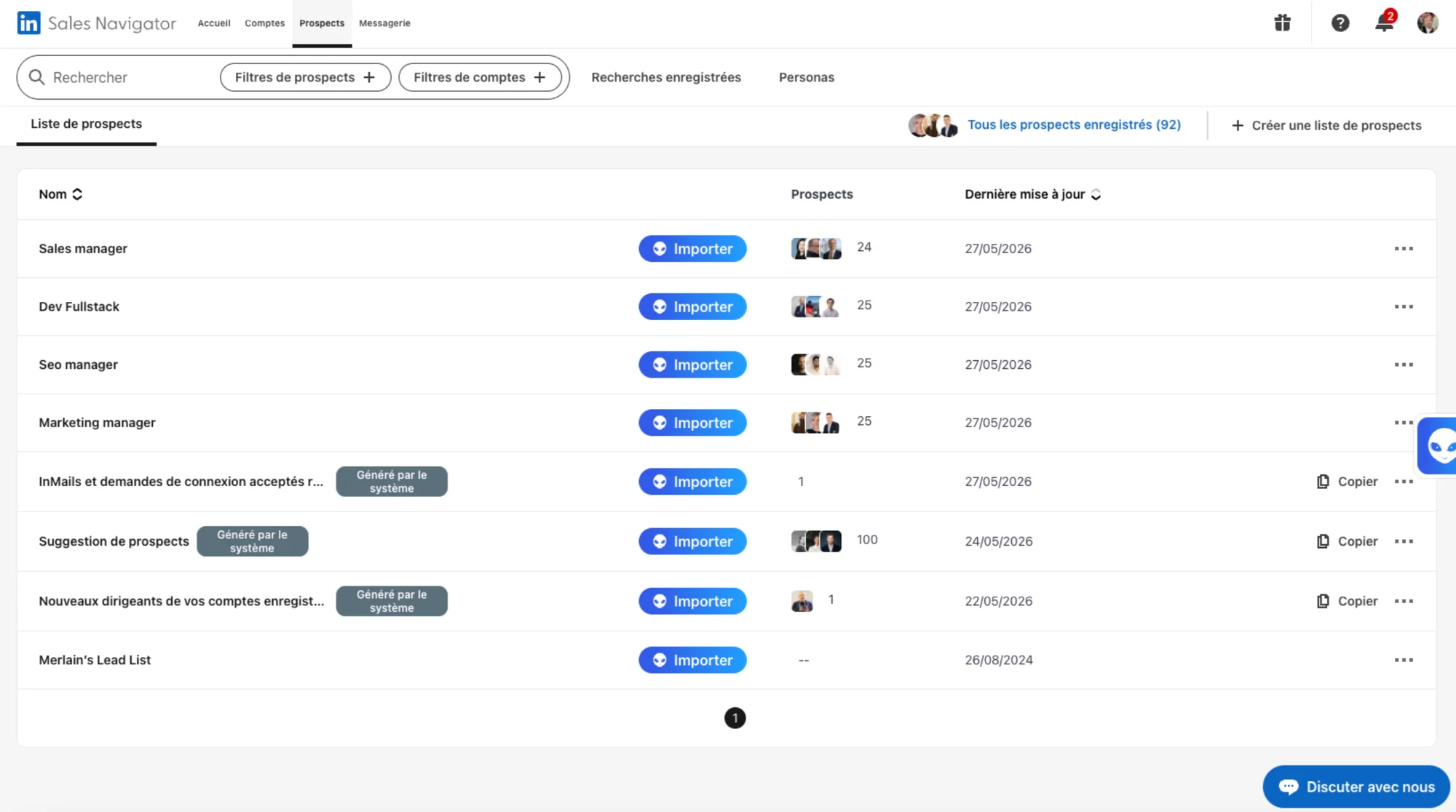
Task: Click Créer une liste de prospects
Action: [1326, 126]
